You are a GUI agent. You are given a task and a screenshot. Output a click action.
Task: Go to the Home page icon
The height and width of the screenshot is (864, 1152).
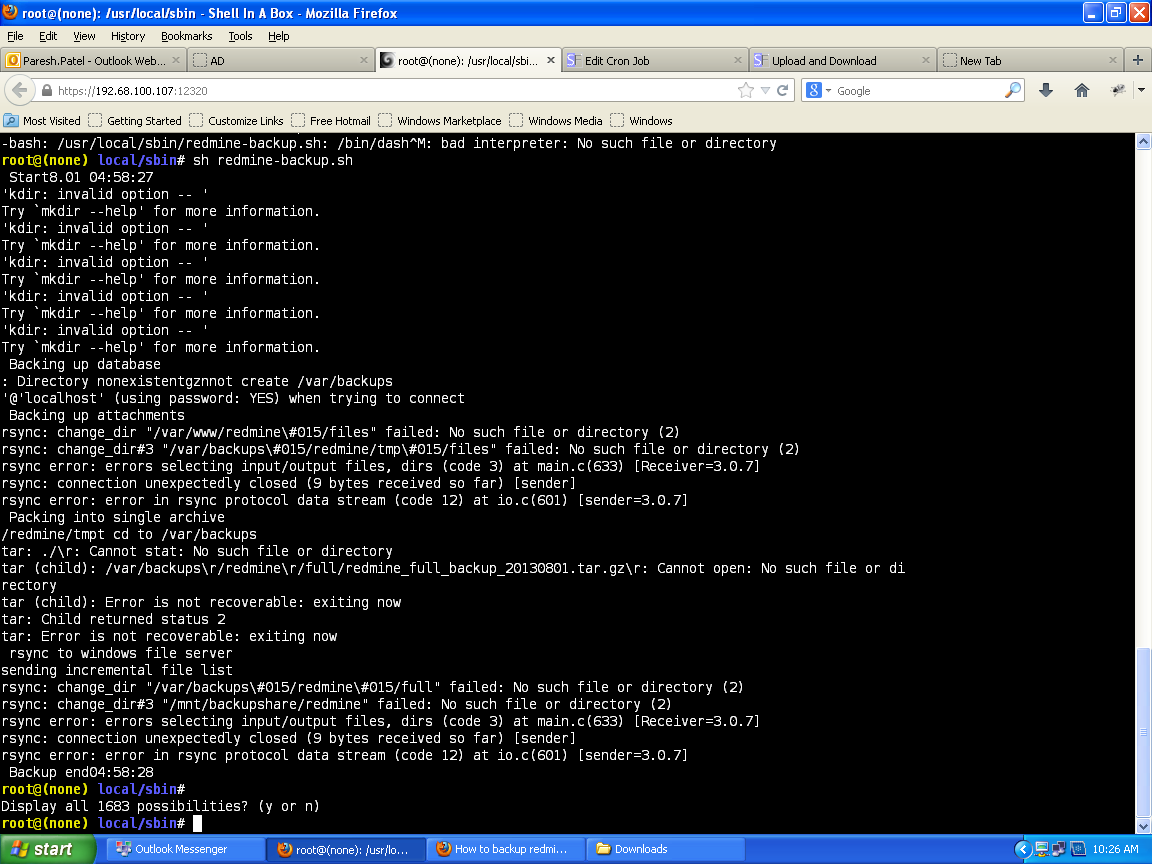pos(1081,90)
